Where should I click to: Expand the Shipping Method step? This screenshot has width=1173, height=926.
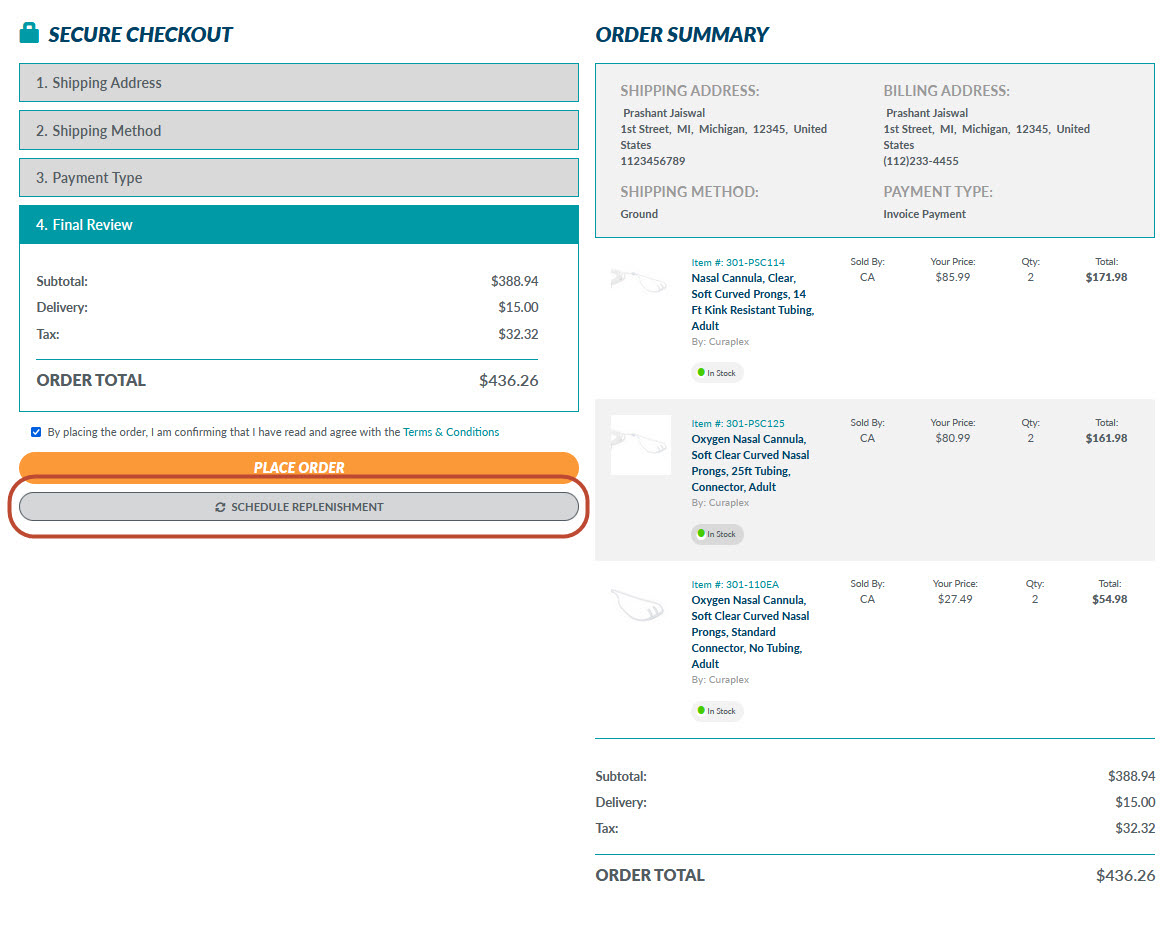(298, 131)
